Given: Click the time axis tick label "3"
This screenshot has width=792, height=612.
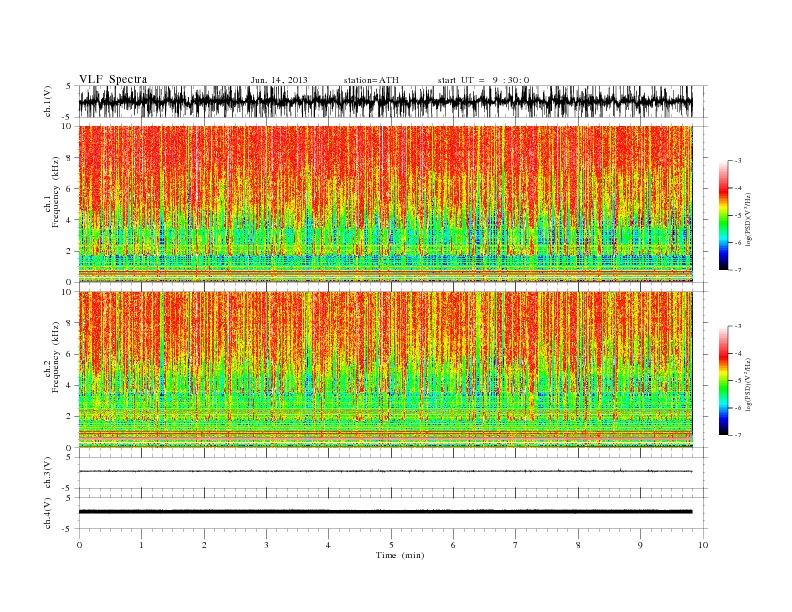Looking at the screenshot, I should pyautogui.click(x=266, y=545).
